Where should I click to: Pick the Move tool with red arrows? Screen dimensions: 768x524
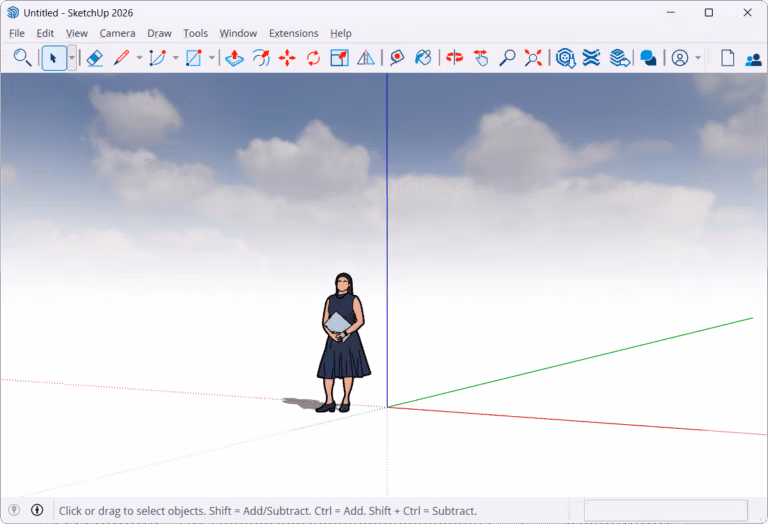287,58
